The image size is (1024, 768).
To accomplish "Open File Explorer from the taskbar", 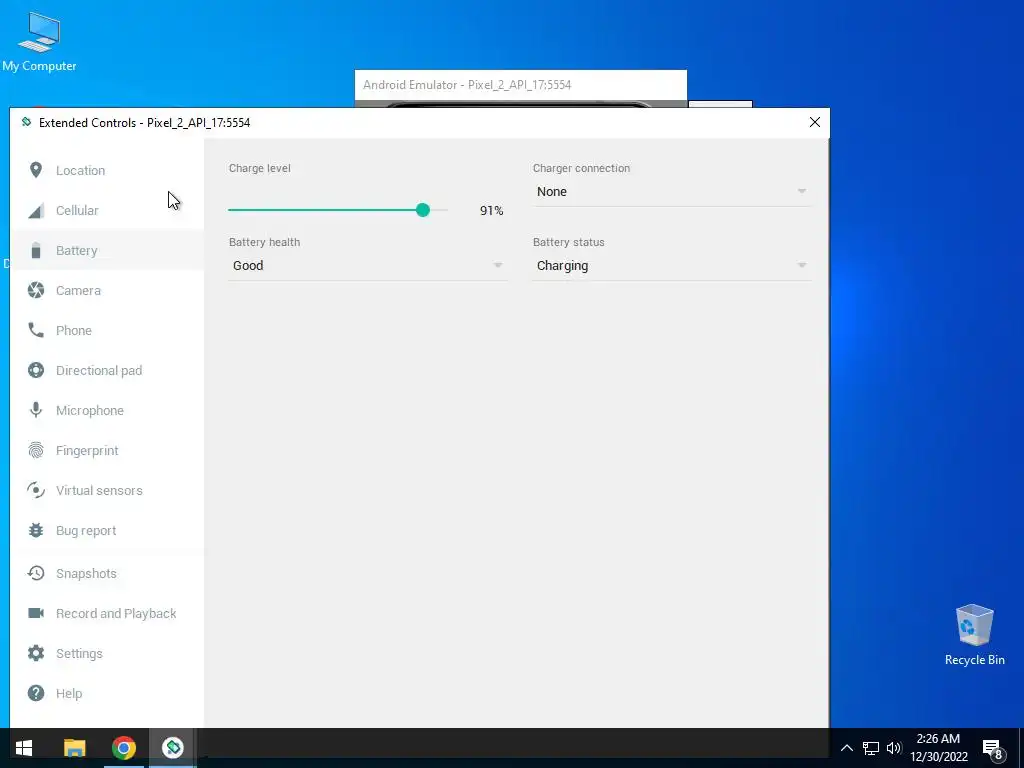I will coord(74,748).
